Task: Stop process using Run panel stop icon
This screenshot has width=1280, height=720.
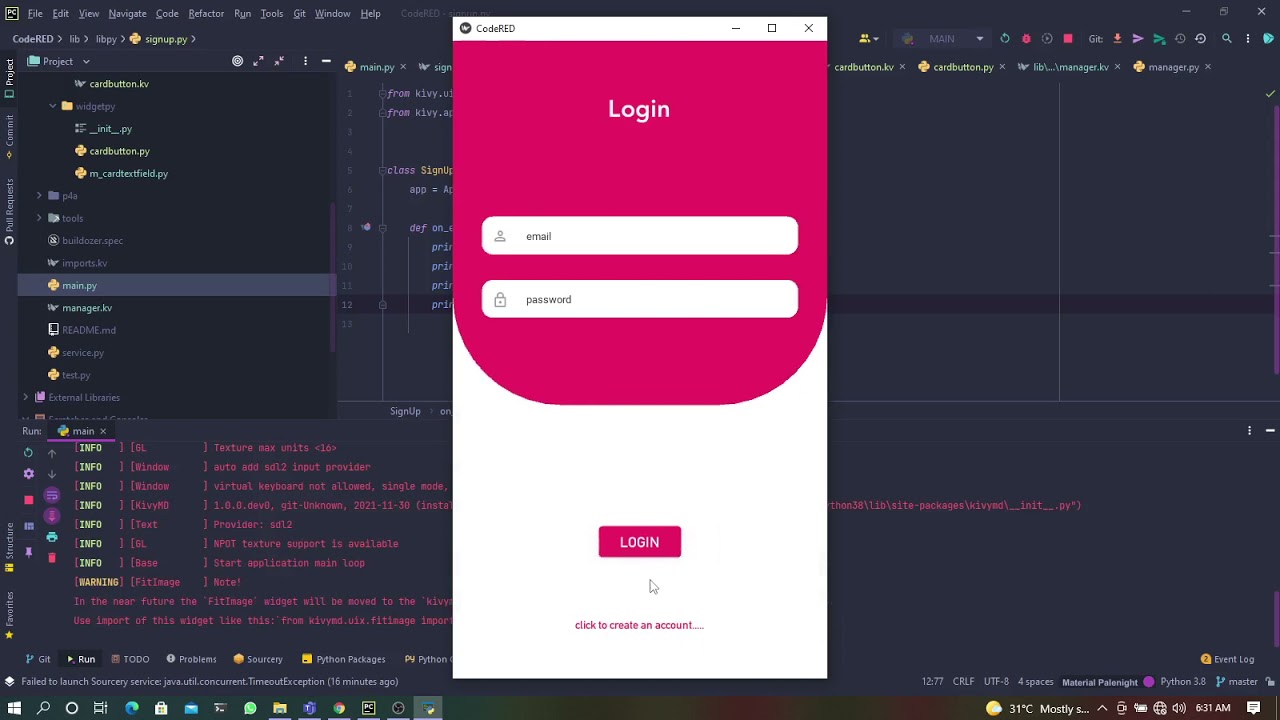Action: tap(28, 499)
